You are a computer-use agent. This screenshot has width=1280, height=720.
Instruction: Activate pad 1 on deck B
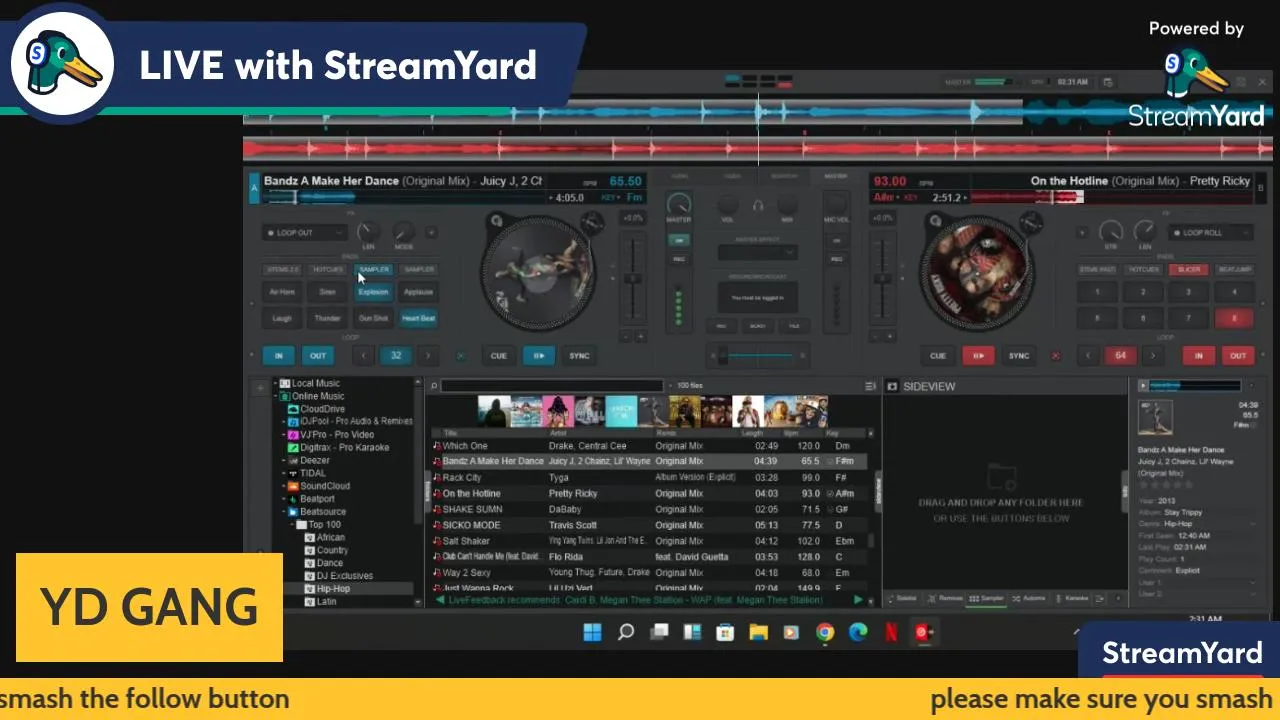1097,292
